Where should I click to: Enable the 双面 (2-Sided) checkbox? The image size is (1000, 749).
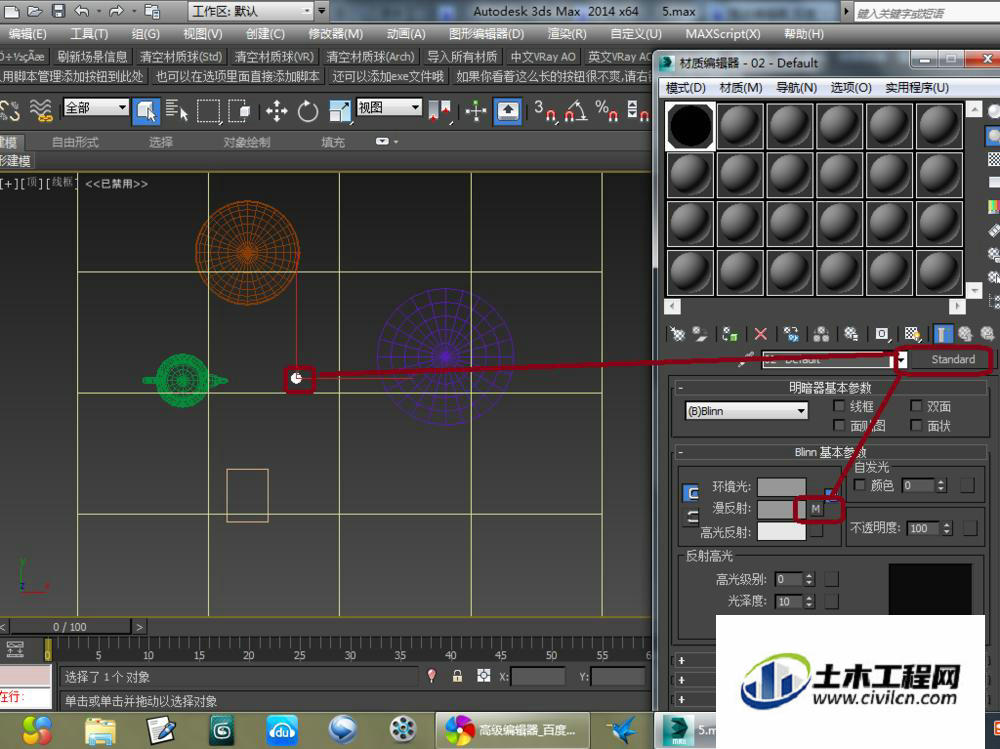coord(916,406)
